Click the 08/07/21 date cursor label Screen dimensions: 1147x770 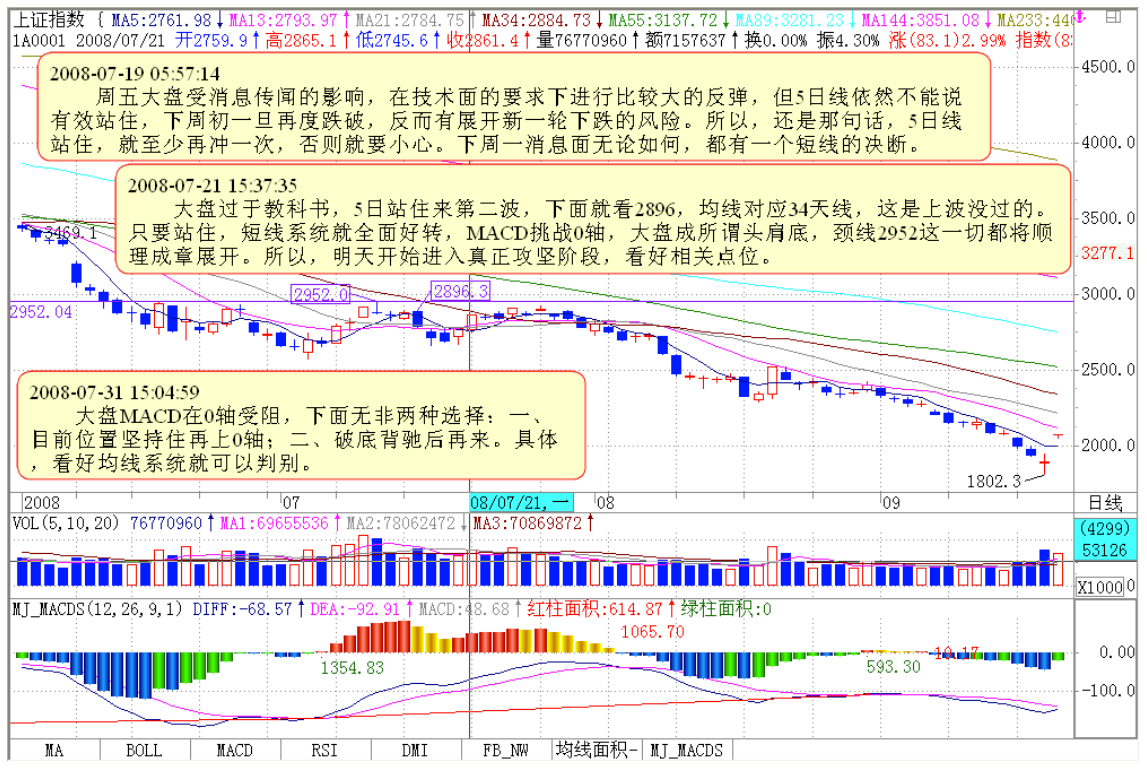click(x=521, y=502)
